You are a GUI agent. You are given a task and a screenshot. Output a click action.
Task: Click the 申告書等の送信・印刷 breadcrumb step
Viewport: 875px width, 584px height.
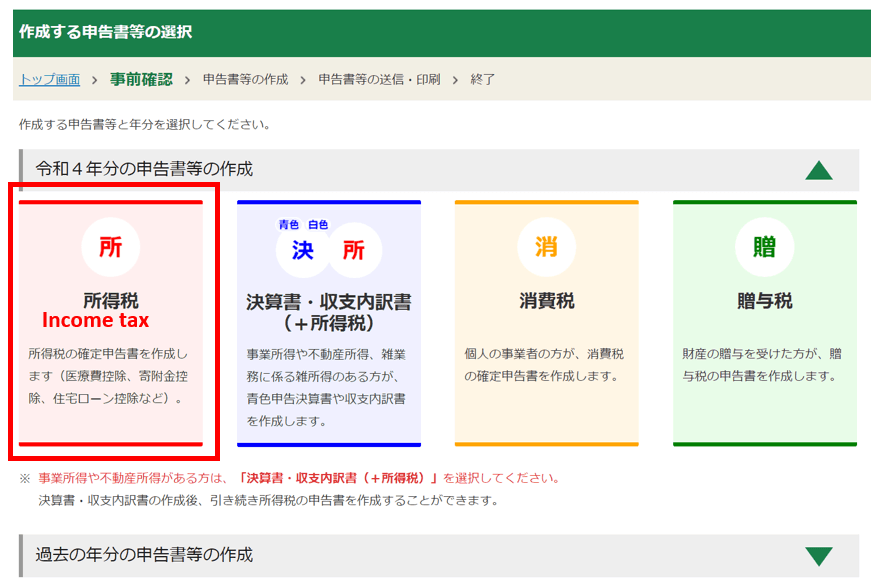379,79
